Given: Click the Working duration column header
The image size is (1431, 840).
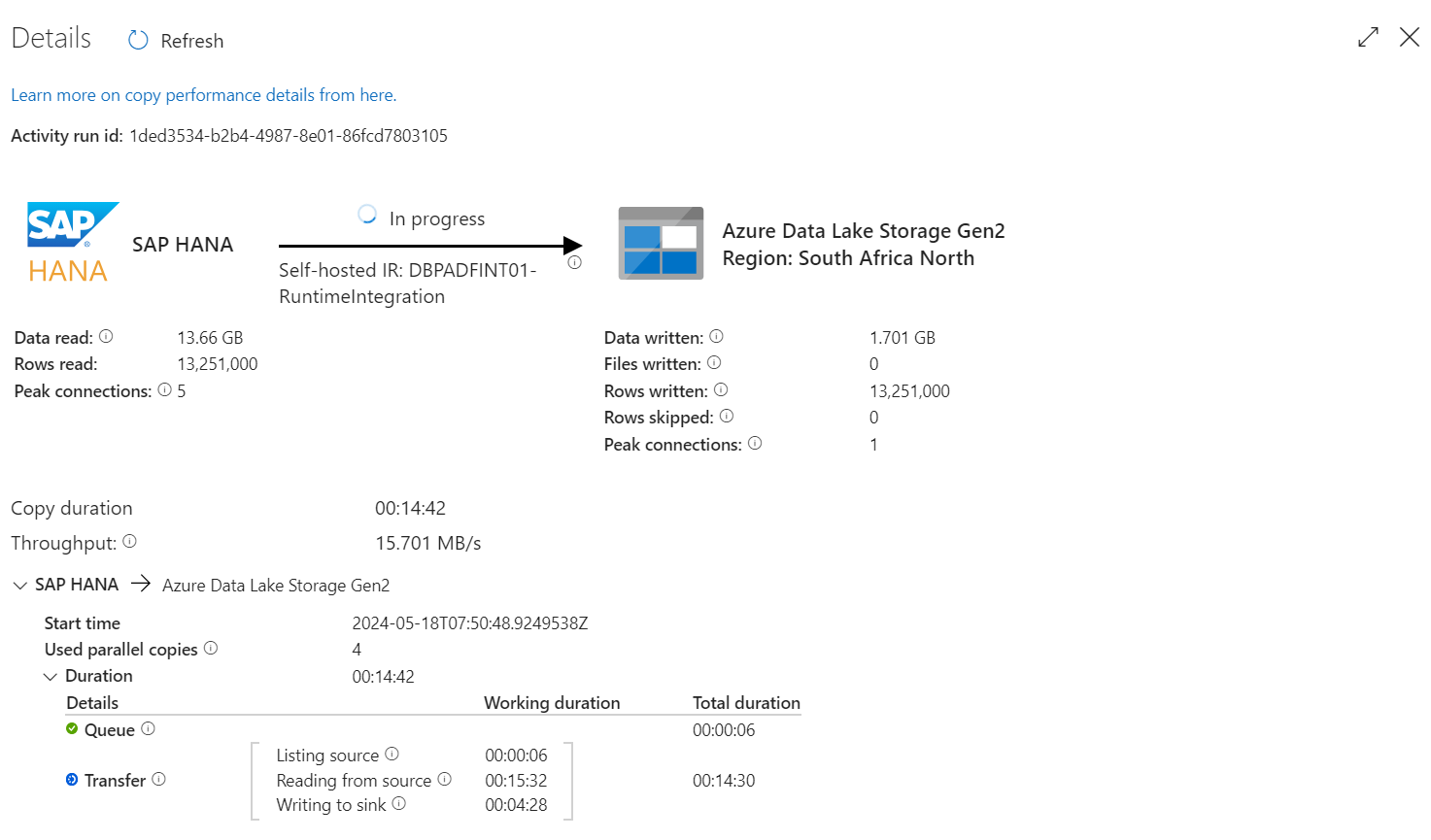Looking at the screenshot, I should click(552, 703).
